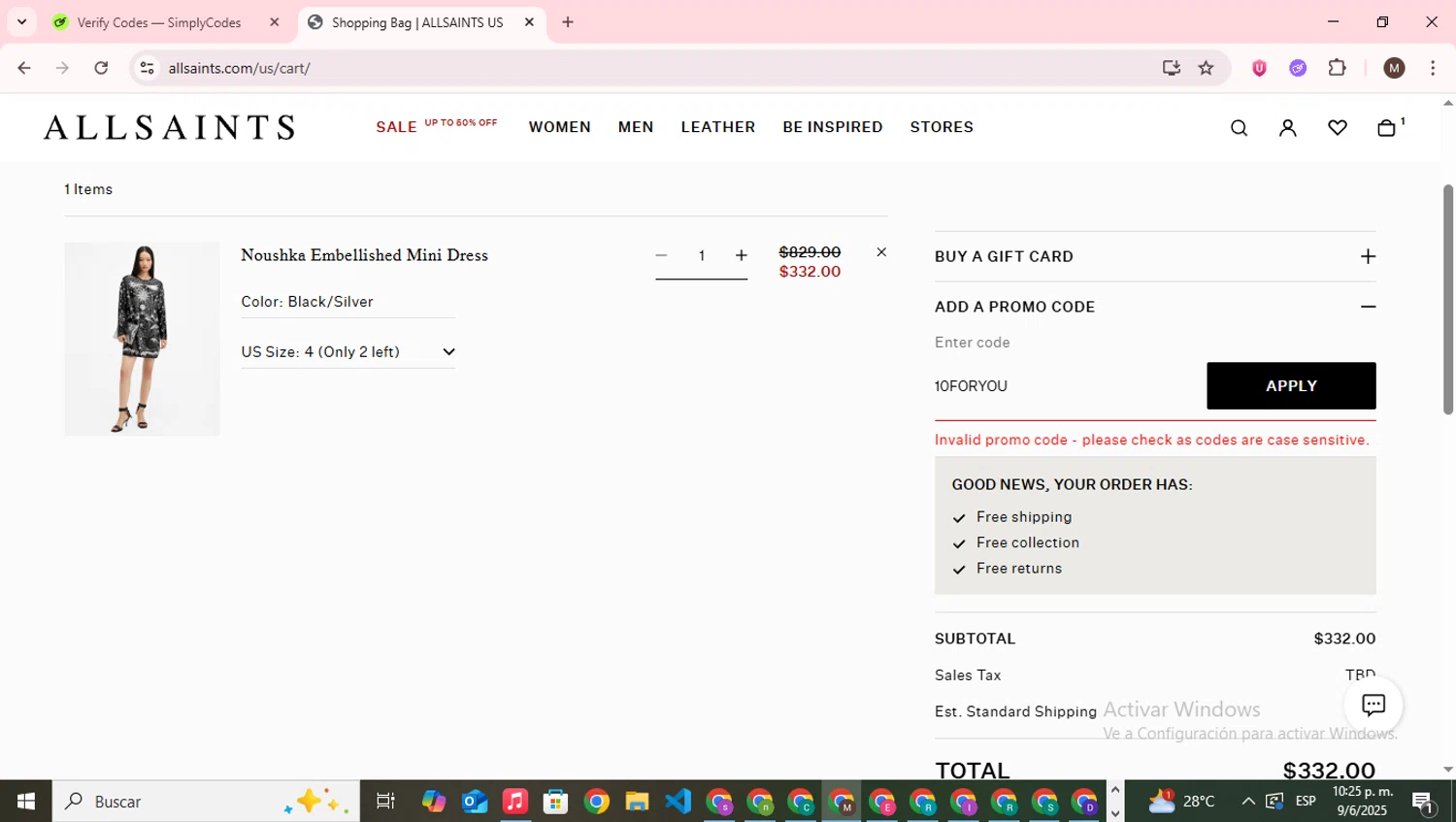The image size is (1456, 822).
Task: Reload the page
Action: 101,68
